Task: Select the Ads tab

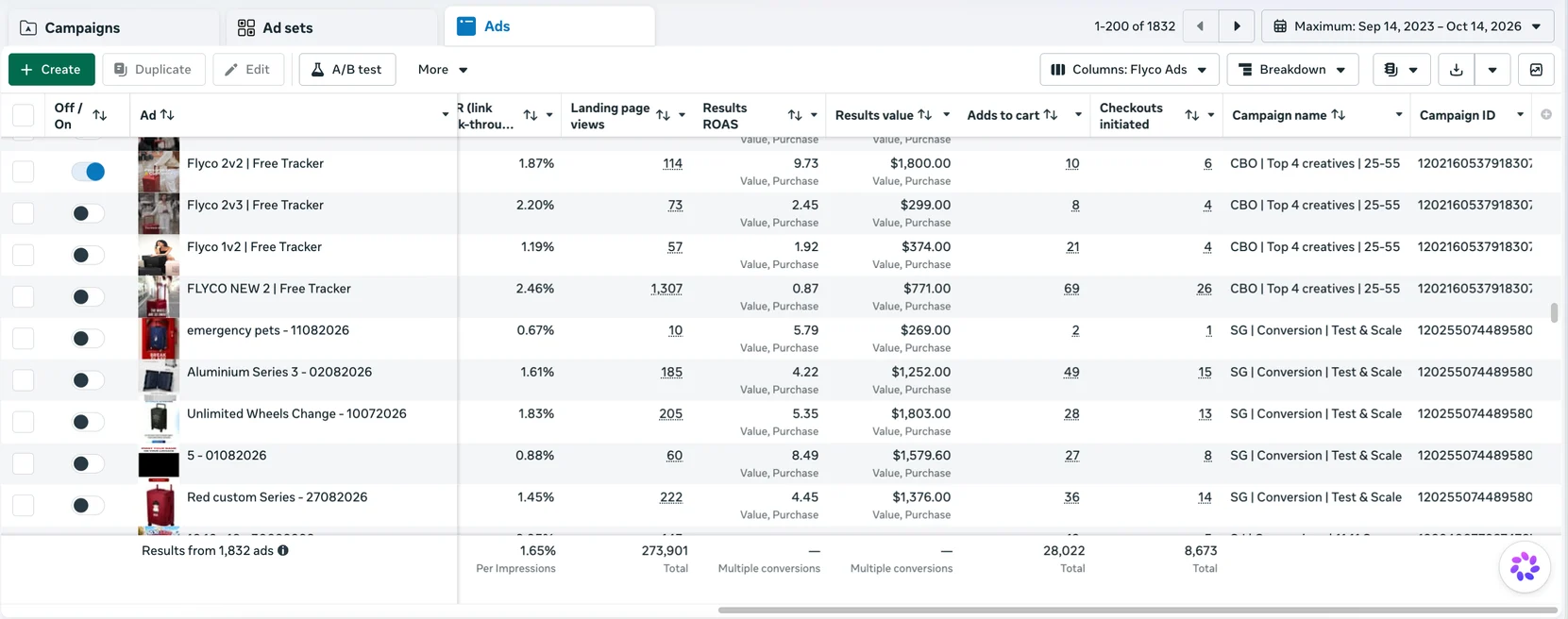Action: point(549,26)
